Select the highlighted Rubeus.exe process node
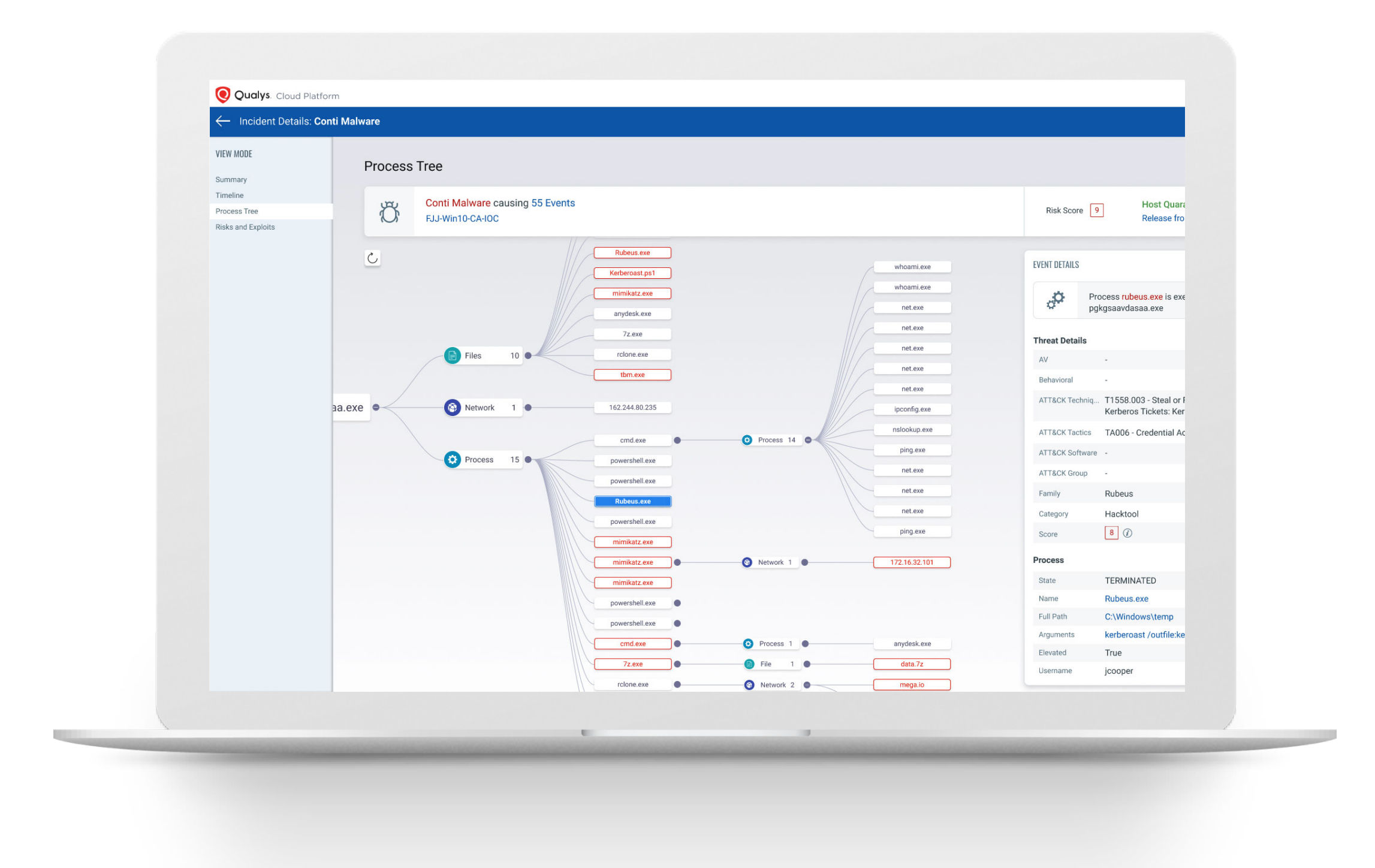This screenshot has height=868, width=1375. pos(632,501)
